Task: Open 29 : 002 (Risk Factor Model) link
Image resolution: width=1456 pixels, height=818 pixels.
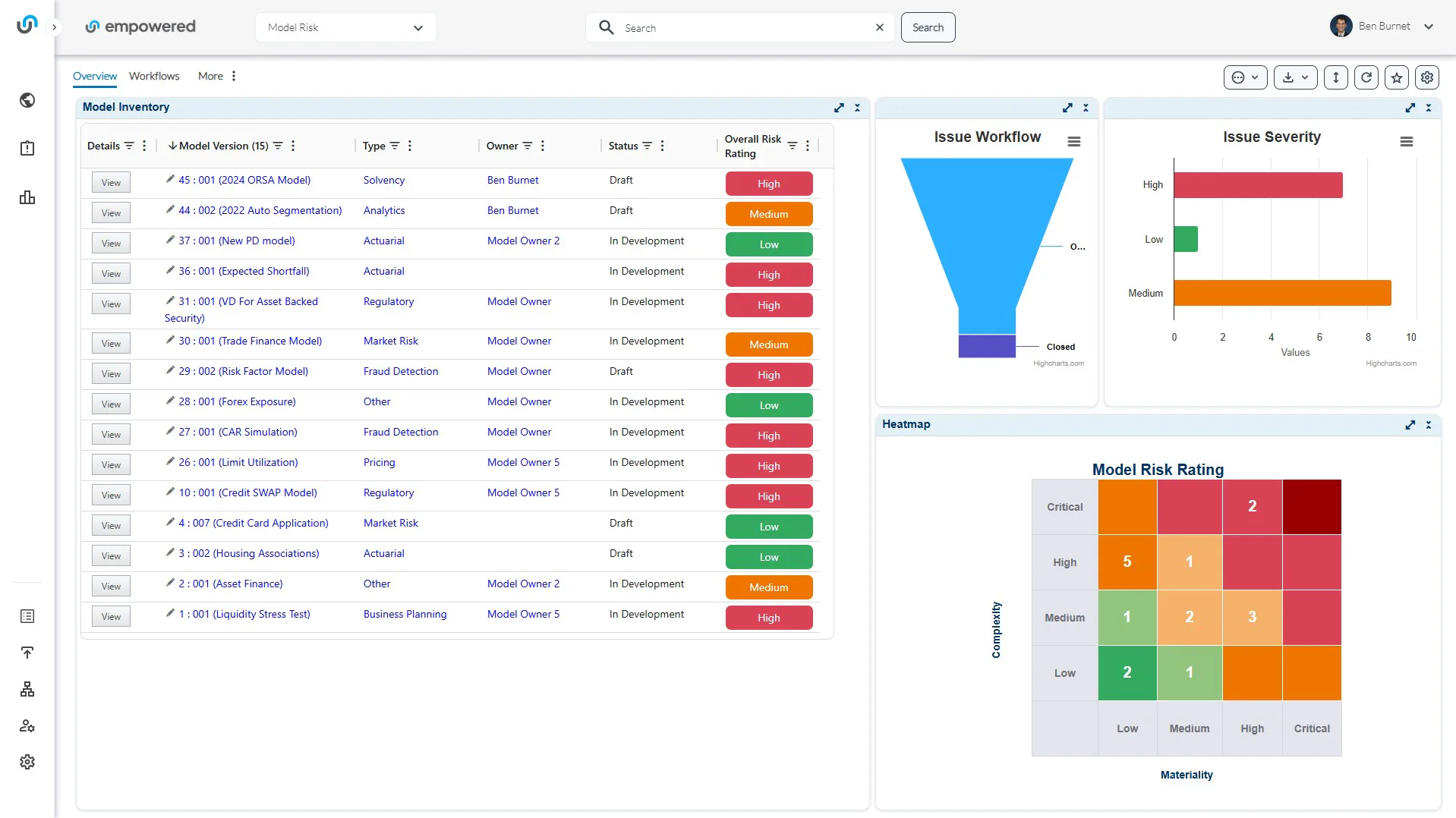Action: point(244,371)
